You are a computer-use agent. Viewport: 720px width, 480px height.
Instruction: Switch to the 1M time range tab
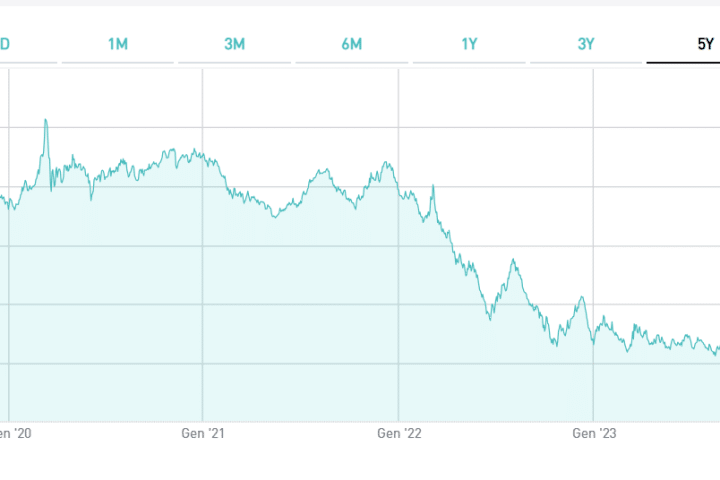click(x=118, y=43)
